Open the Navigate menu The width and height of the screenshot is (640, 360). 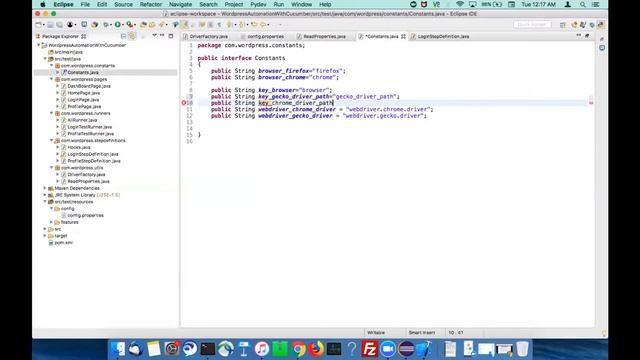point(180,4)
